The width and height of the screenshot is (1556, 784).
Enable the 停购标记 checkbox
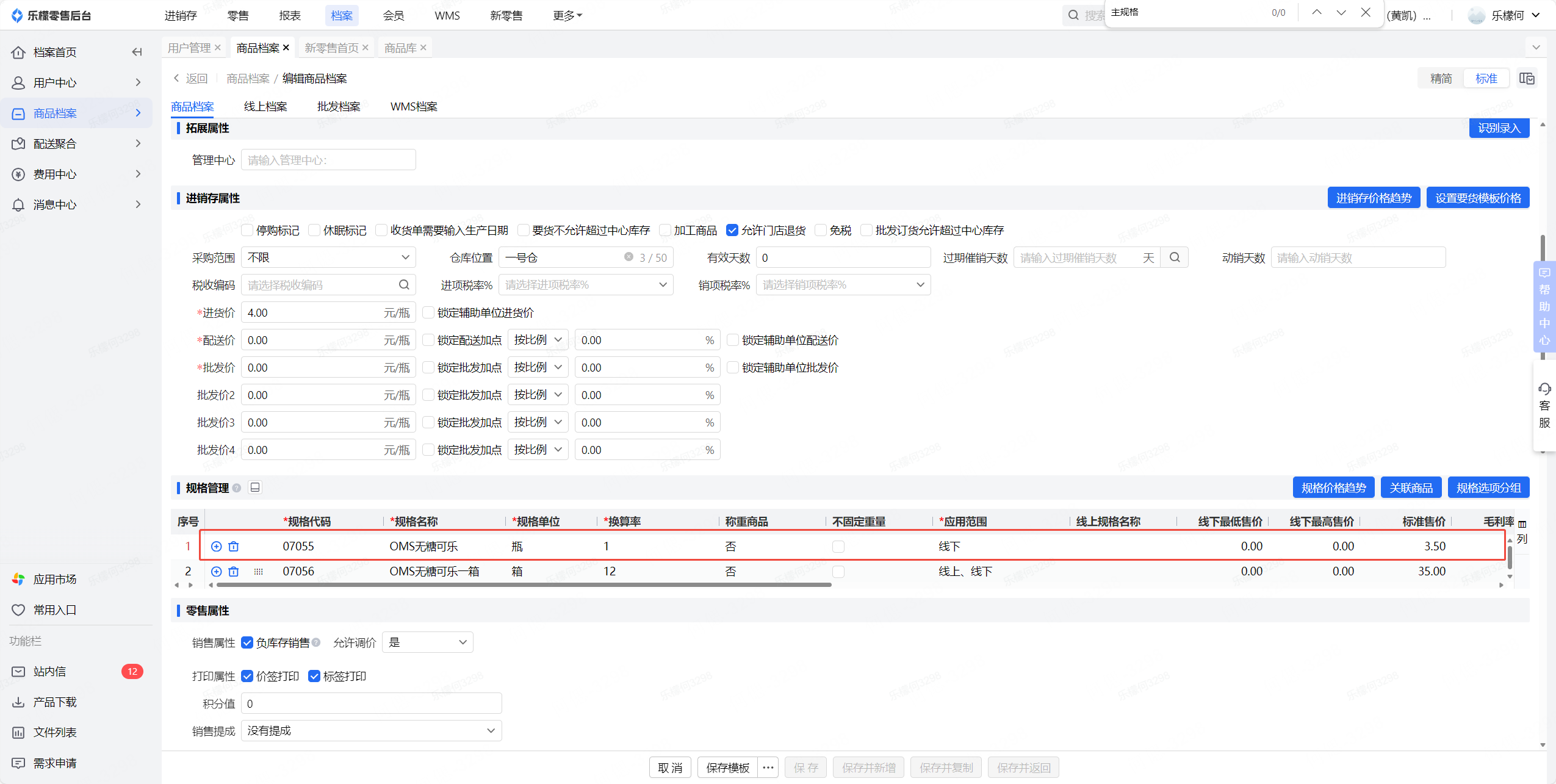(x=247, y=230)
